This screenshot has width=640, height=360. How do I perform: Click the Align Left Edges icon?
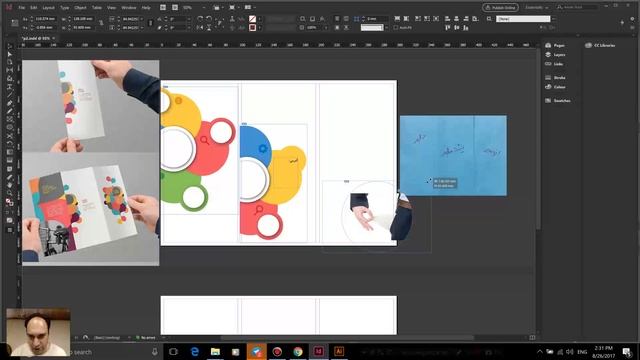(x=447, y=19)
